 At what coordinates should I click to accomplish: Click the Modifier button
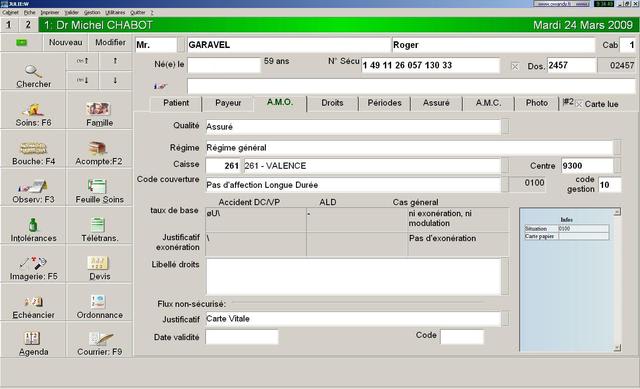110,42
